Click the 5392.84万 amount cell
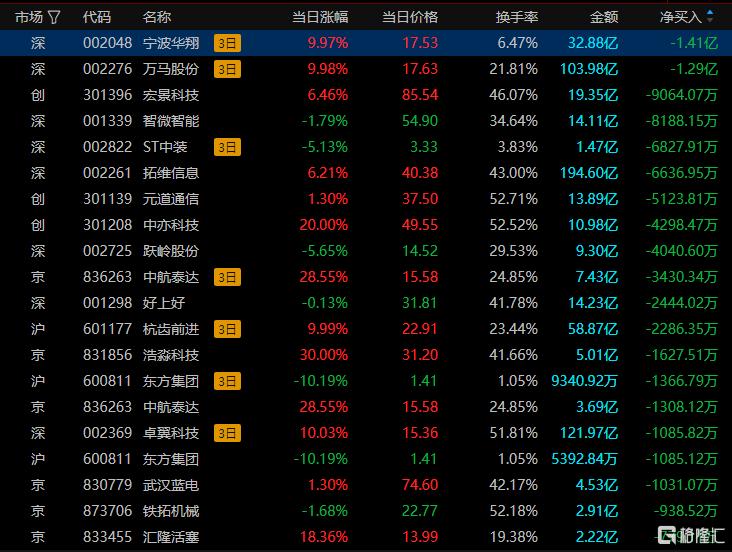The height and width of the screenshot is (552, 732). pyautogui.click(x=584, y=459)
